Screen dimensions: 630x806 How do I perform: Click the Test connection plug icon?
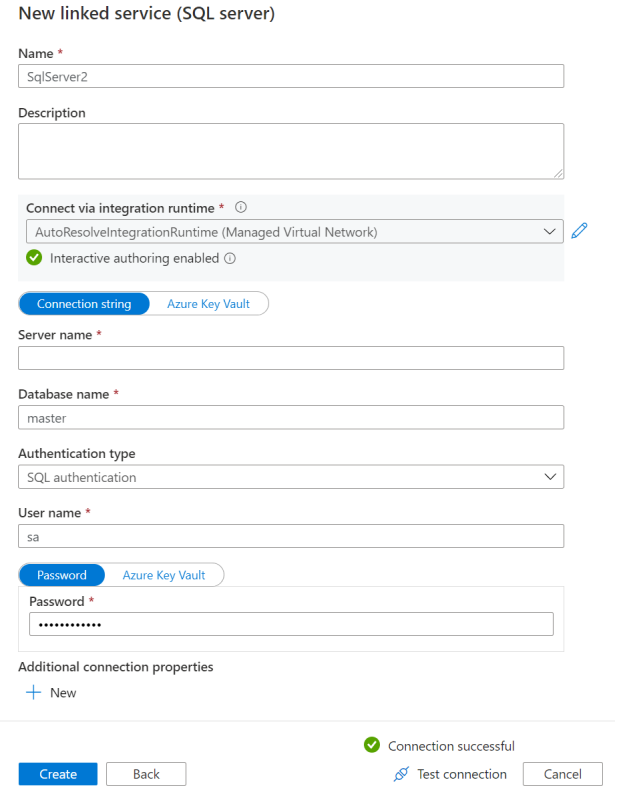point(401,774)
